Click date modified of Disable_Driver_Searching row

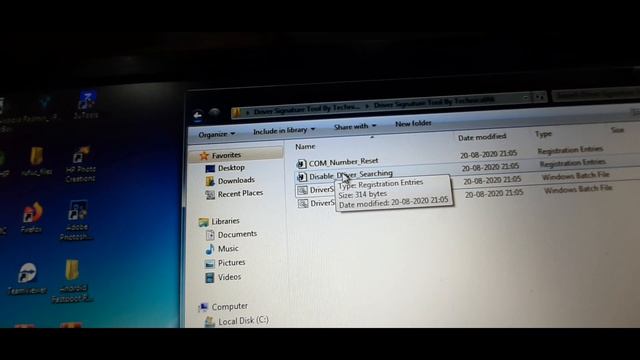pos(490,167)
